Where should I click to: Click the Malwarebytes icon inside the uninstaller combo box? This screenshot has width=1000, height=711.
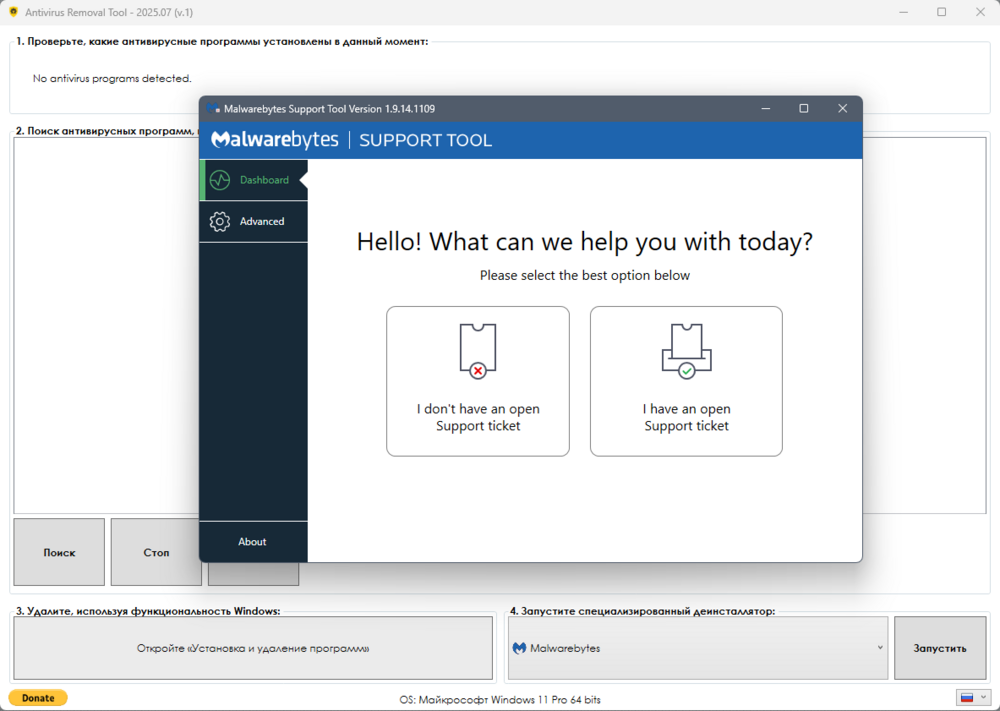pyautogui.click(x=519, y=648)
